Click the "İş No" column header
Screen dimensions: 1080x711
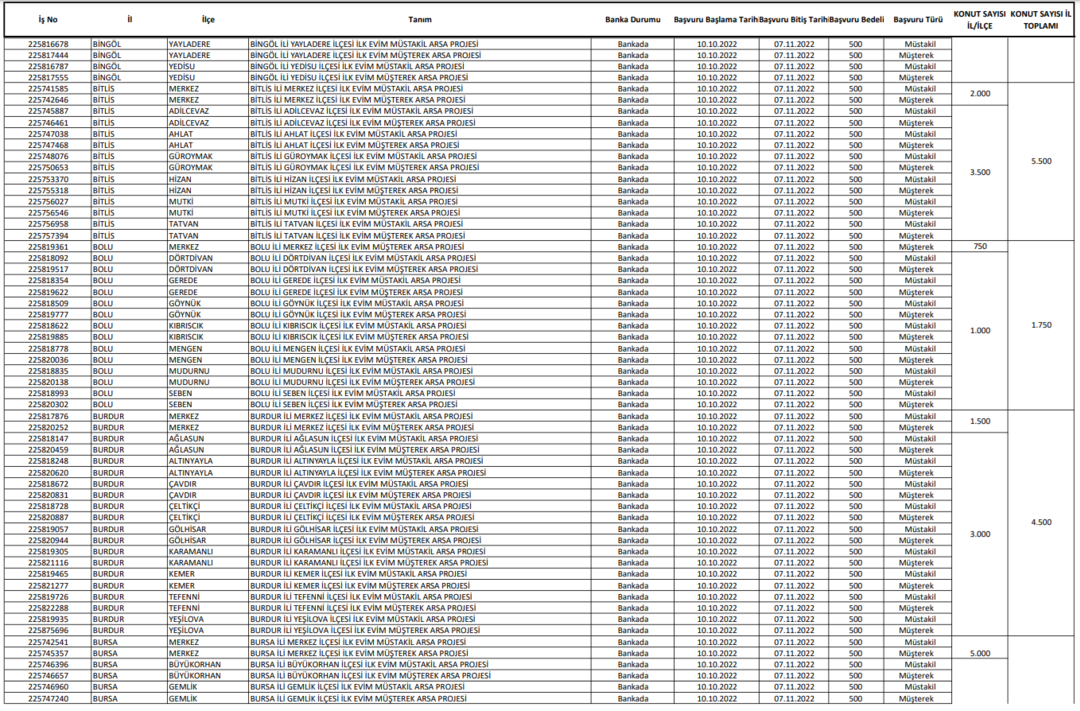click(x=47, y=19)
